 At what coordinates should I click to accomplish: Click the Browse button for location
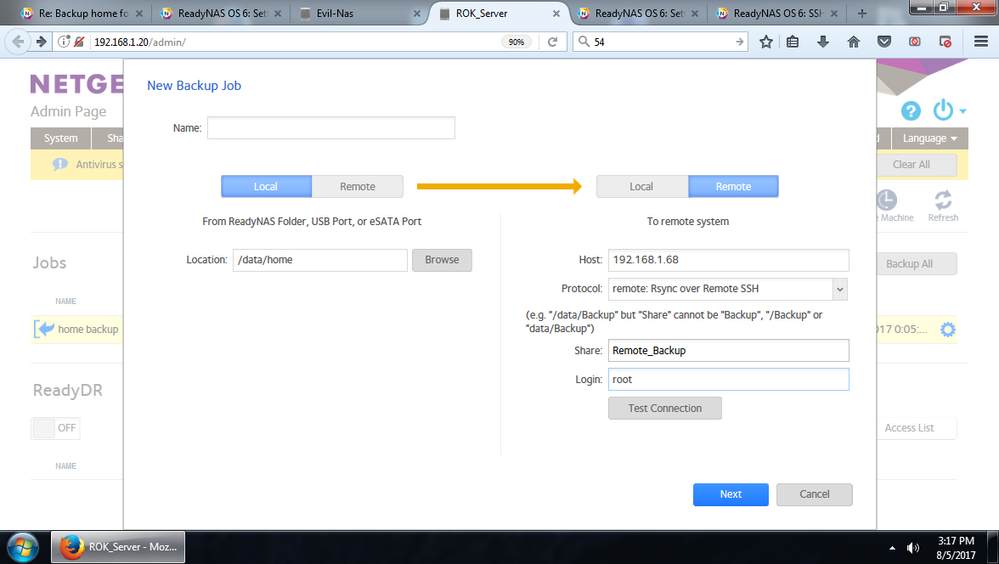click(442, 260)
